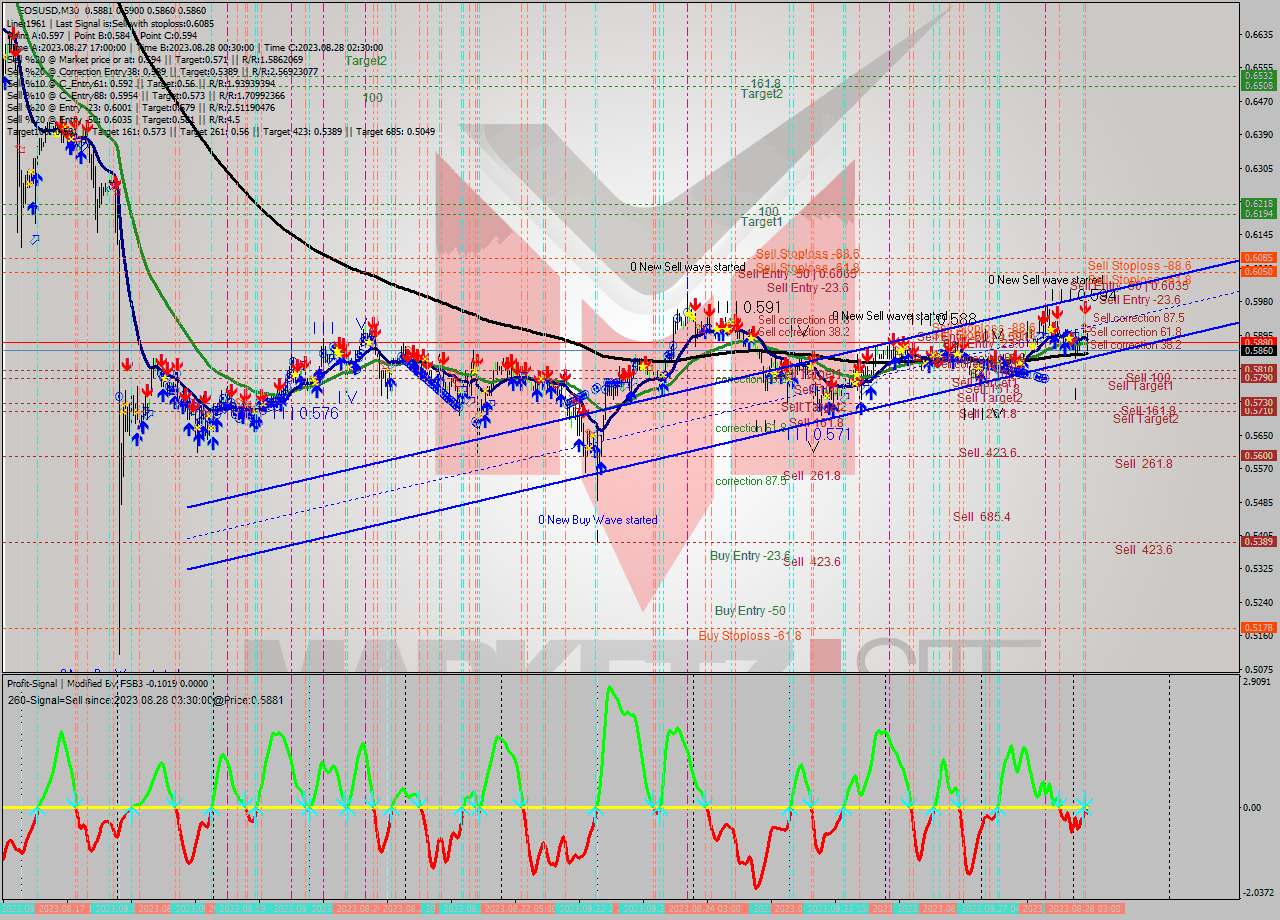This screenshot has height=920, width=1280.
Task: Click the 2.9091 indicator scale value
Action: coord(1257,682)
